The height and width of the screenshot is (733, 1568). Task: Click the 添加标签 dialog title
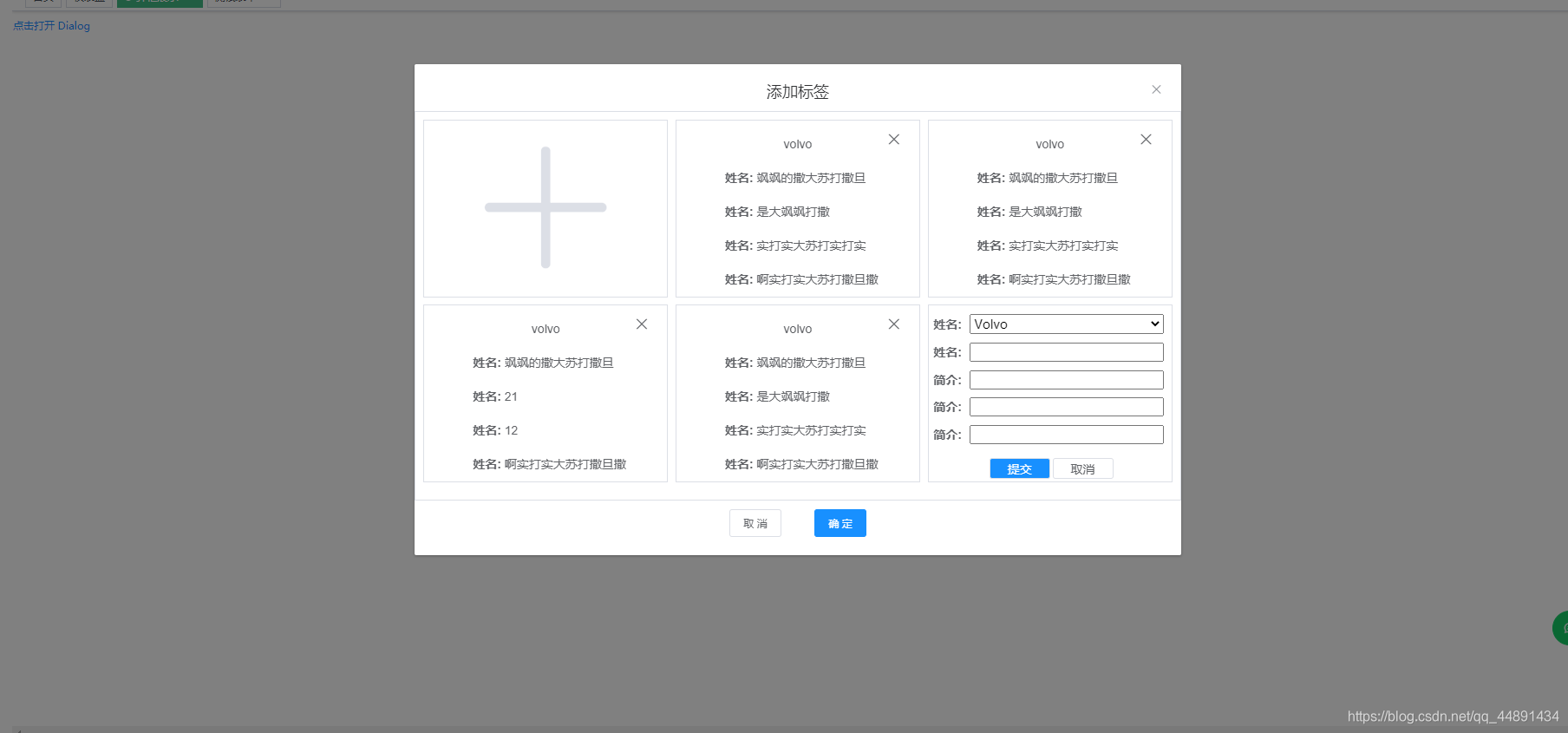coord(798,92)
